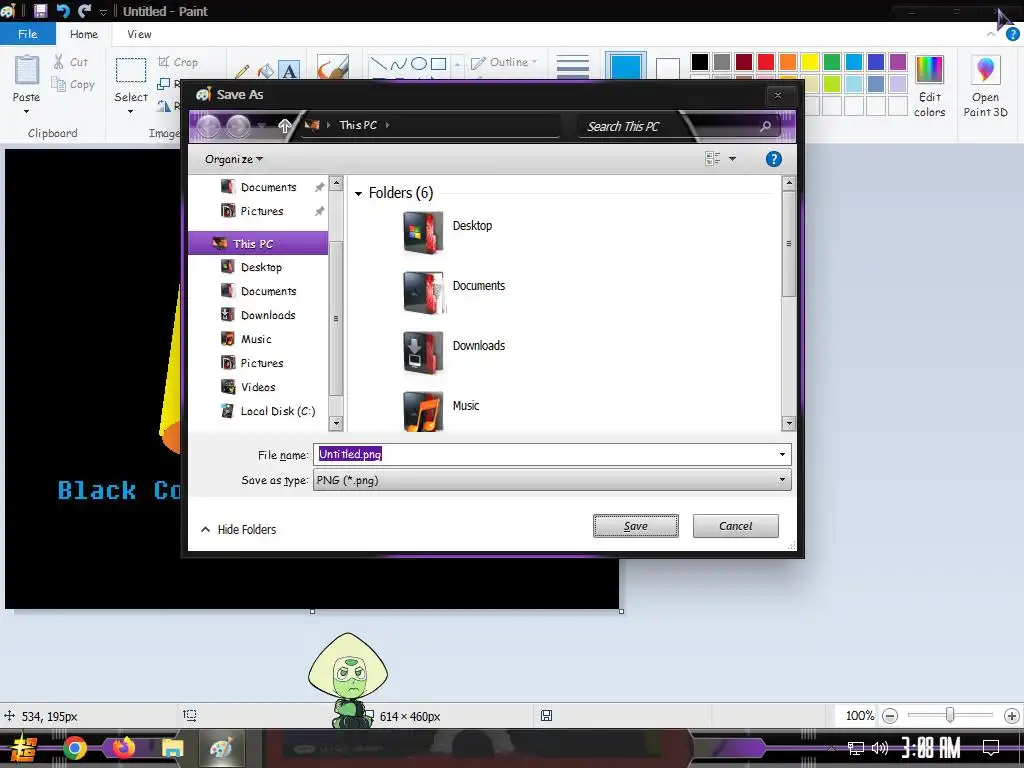Expand the File name history dropdown
This screenshot has height=768, width=1024.
coord(782,455)
